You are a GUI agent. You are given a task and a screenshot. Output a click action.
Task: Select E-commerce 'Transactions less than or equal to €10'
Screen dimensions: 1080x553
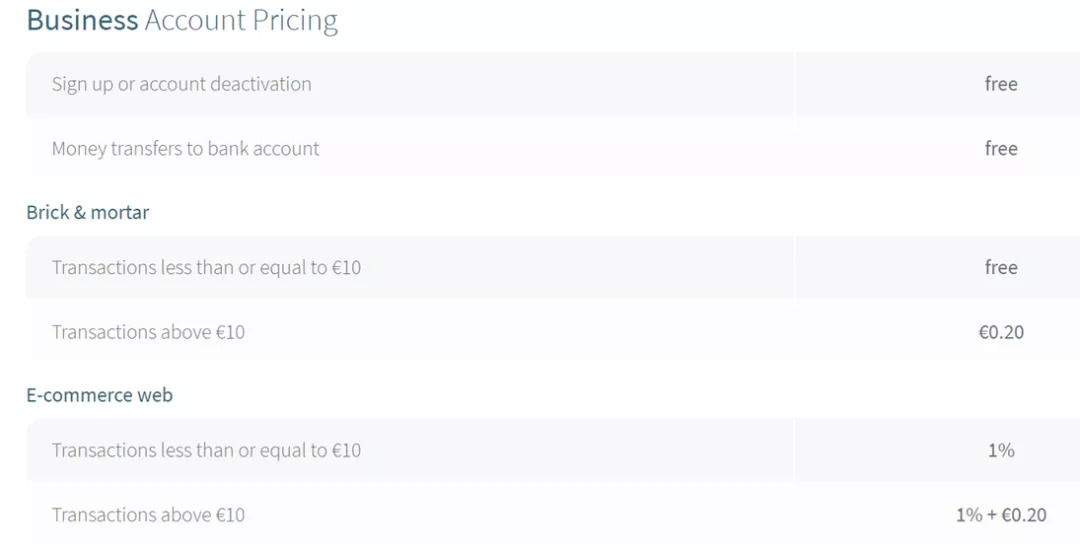coord(206,451)
